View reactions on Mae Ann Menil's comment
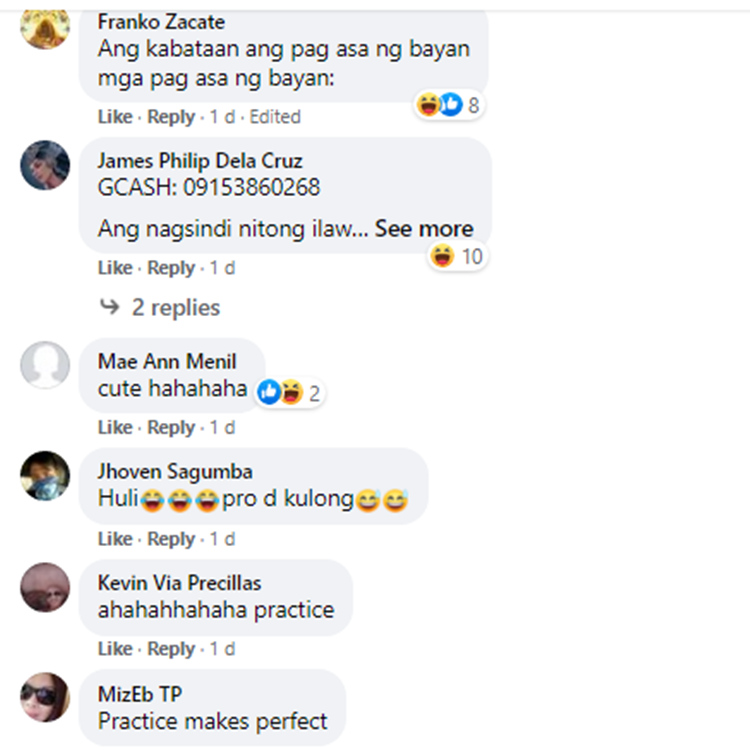The image size is (750, 750). pyautogui.click(x=288, y=392)
